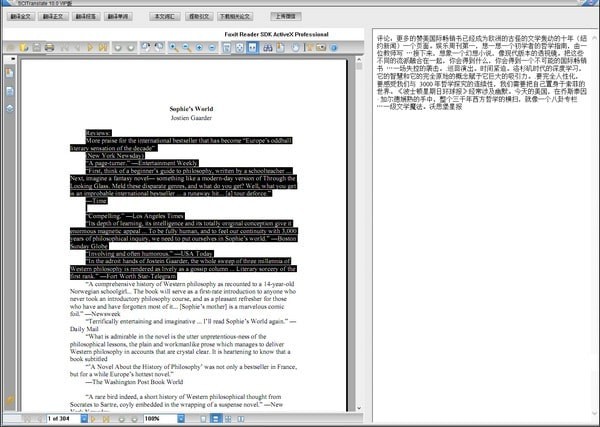
Task: Go to first page in bottom status bar
Action: 27,419
